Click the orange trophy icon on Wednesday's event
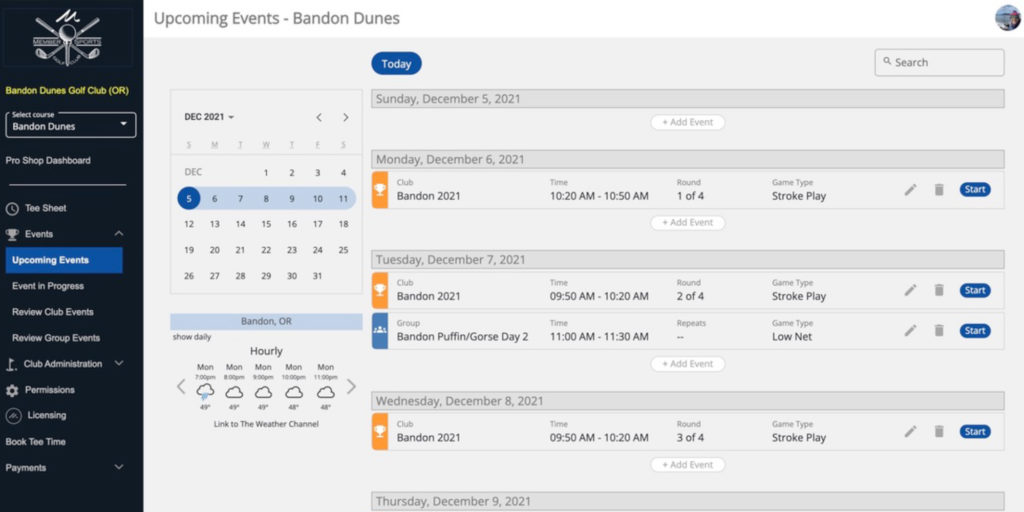The height and width of the screenshot is (512, 1024). [380, 432]
